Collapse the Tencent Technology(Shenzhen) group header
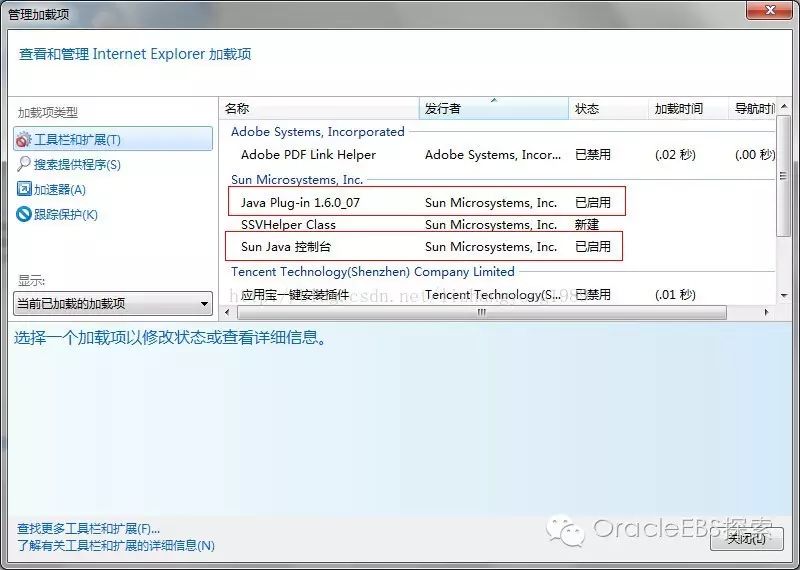 [x=372, y=271]
